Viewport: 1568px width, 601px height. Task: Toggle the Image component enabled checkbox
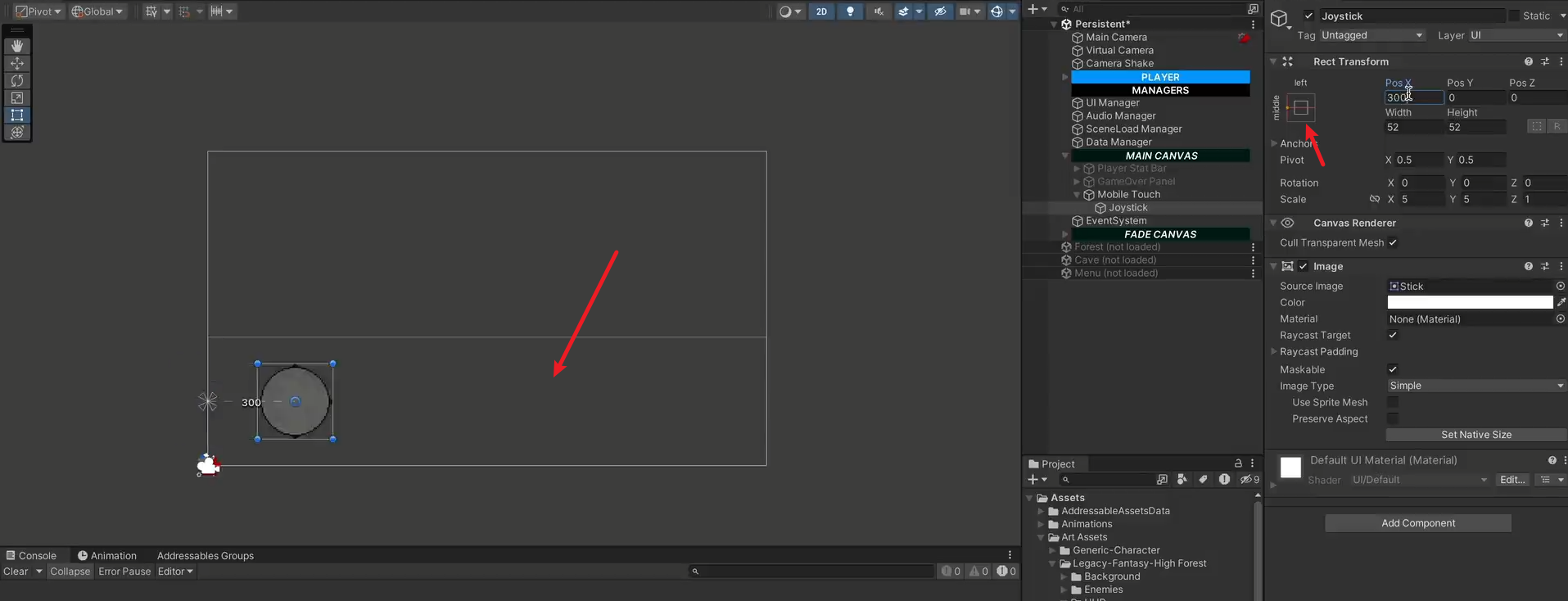[x=1304, y=266]
